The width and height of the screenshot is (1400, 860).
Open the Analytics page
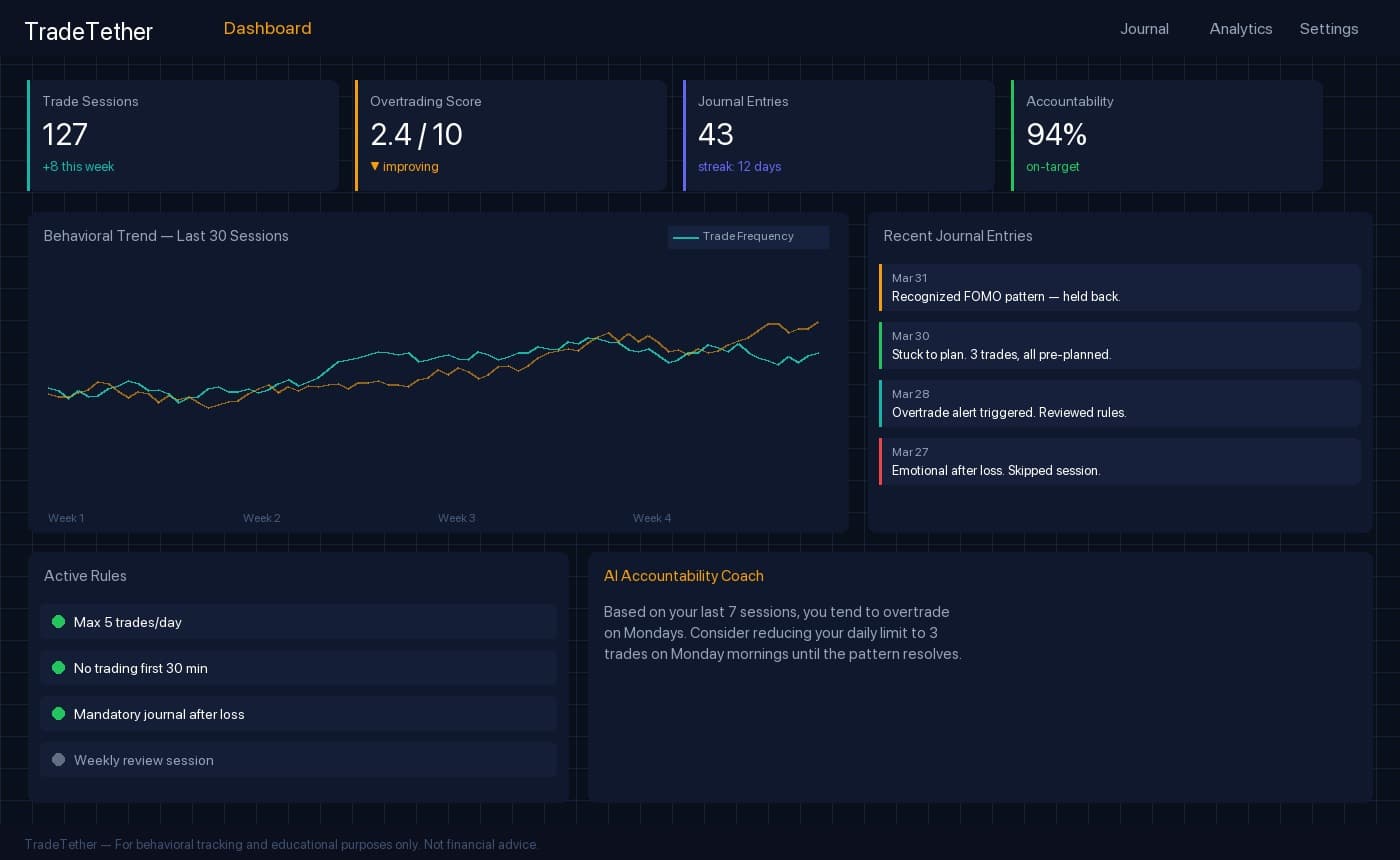click(1240, 29)
